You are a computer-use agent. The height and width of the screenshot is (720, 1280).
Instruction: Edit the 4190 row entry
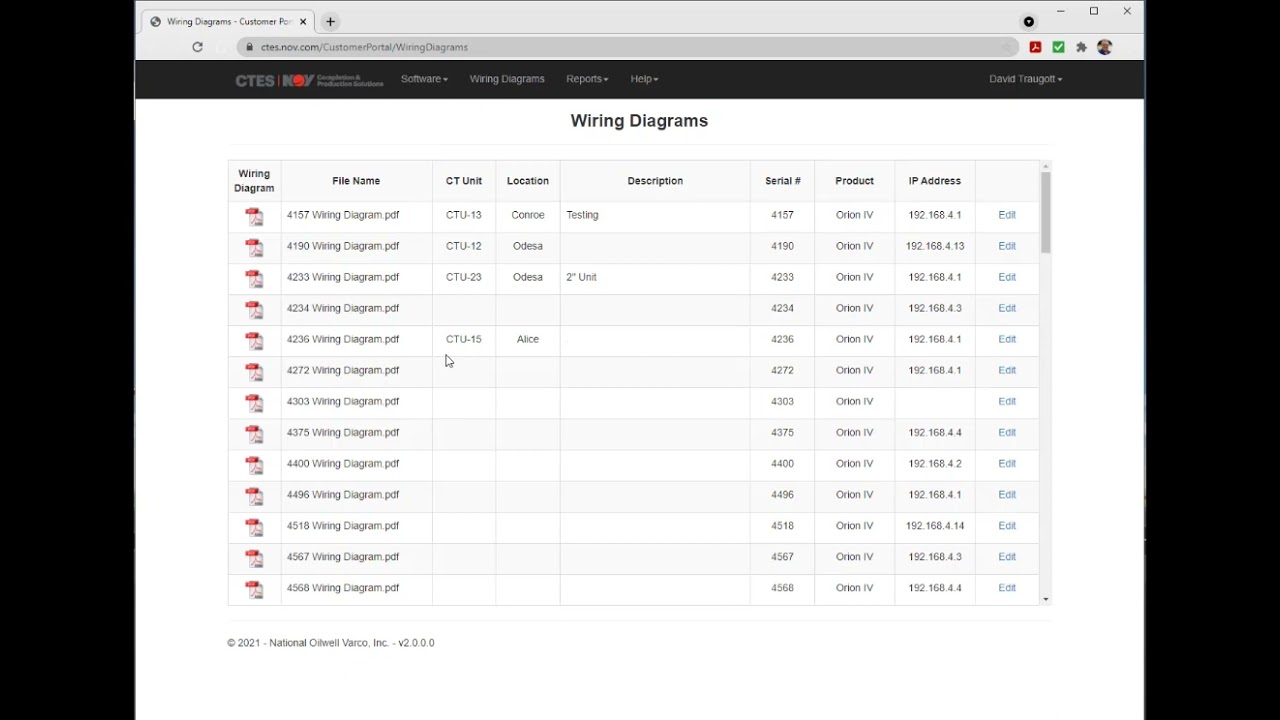pos(1007,246)
